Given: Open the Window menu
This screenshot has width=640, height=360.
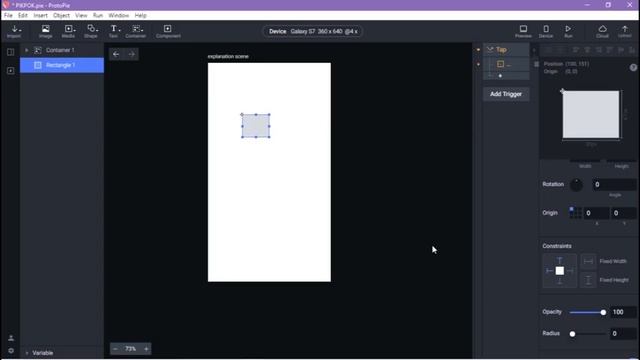Looking at the screenshot, I should coord(119,16).
